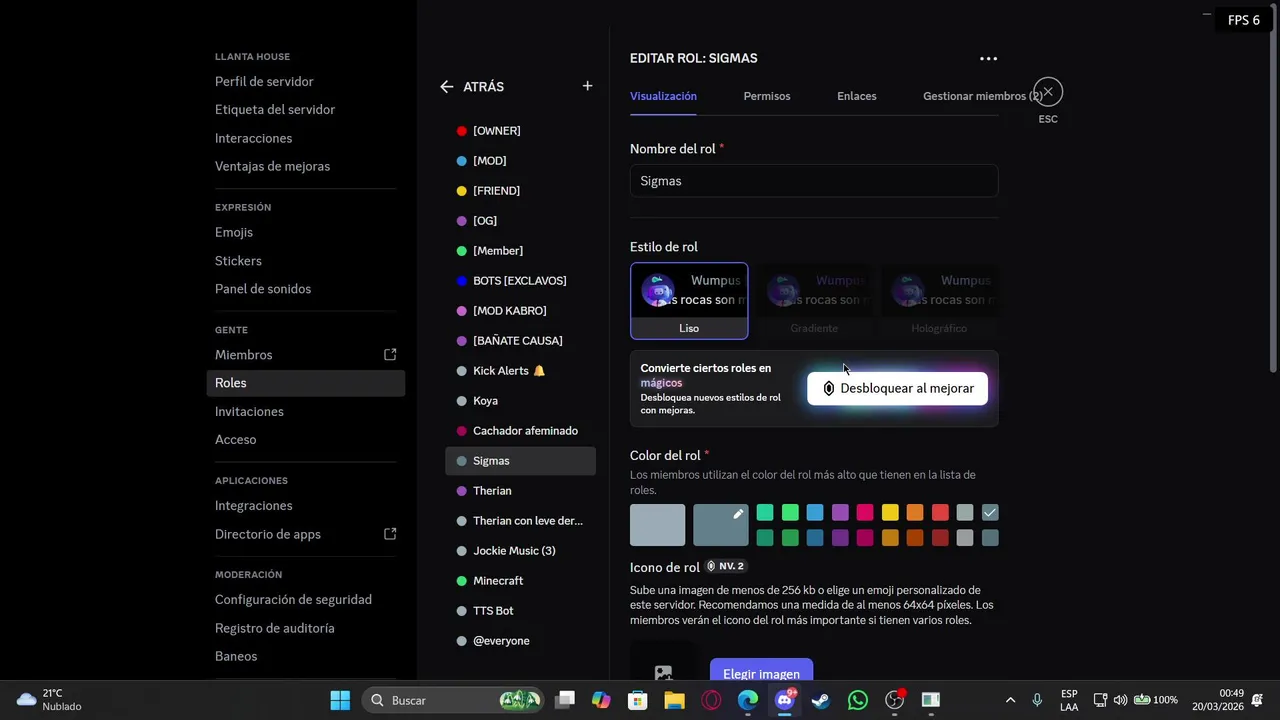Switch to the Visualización tab

(663, 96)
